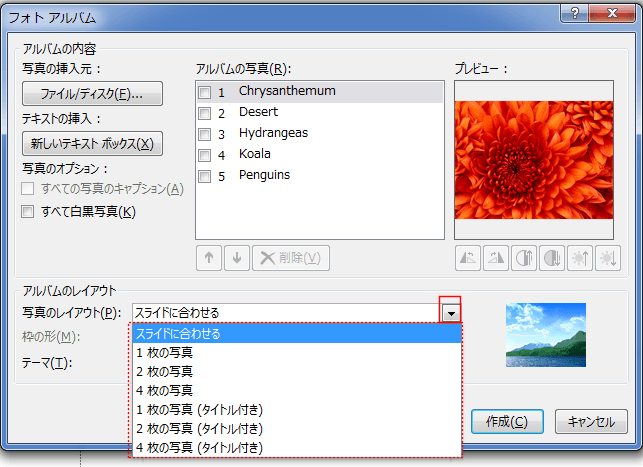643x467 pixels.
Task: Check the Desert photo checkbox
Action: pyautogui.click(x=204, y=113)
